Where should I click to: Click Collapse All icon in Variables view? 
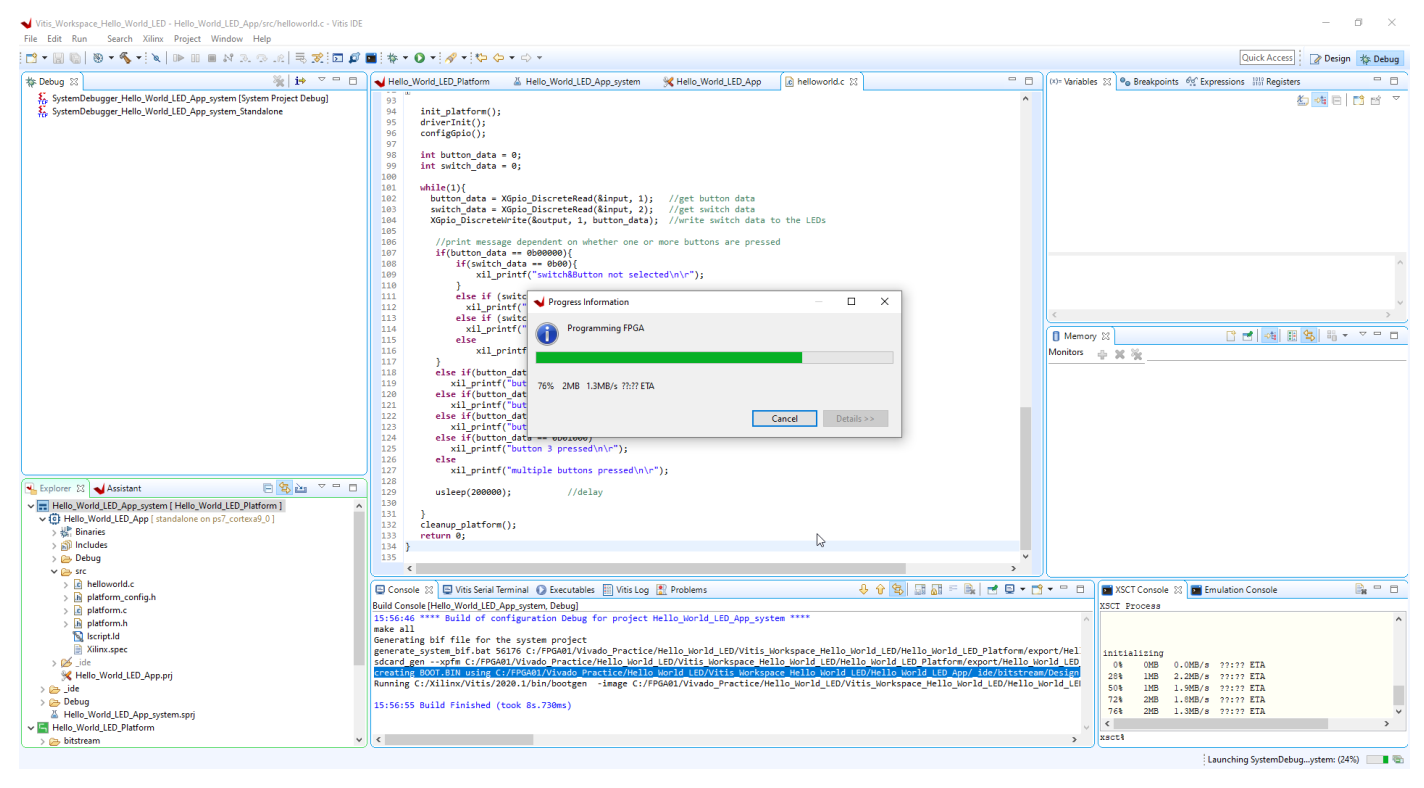click(x=1337, y=100)
